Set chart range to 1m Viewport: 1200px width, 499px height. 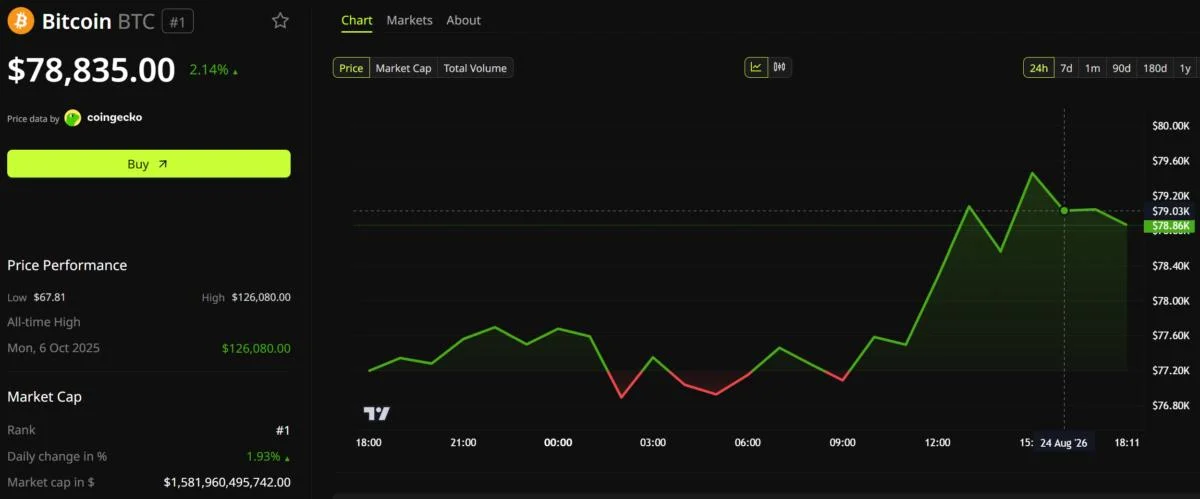[x=1092, y=68]
